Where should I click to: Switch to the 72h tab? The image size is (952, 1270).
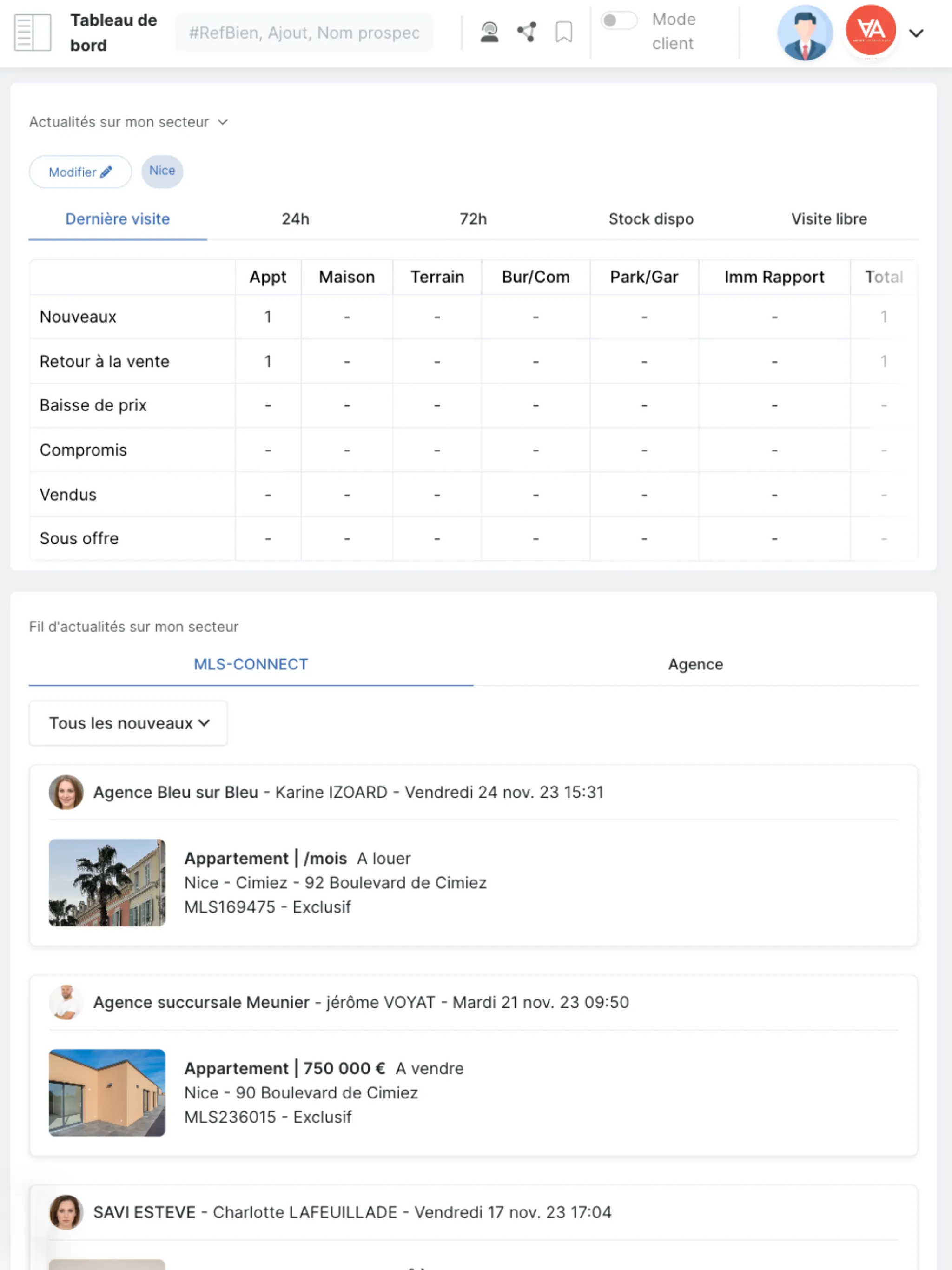[x=473, y=219]
